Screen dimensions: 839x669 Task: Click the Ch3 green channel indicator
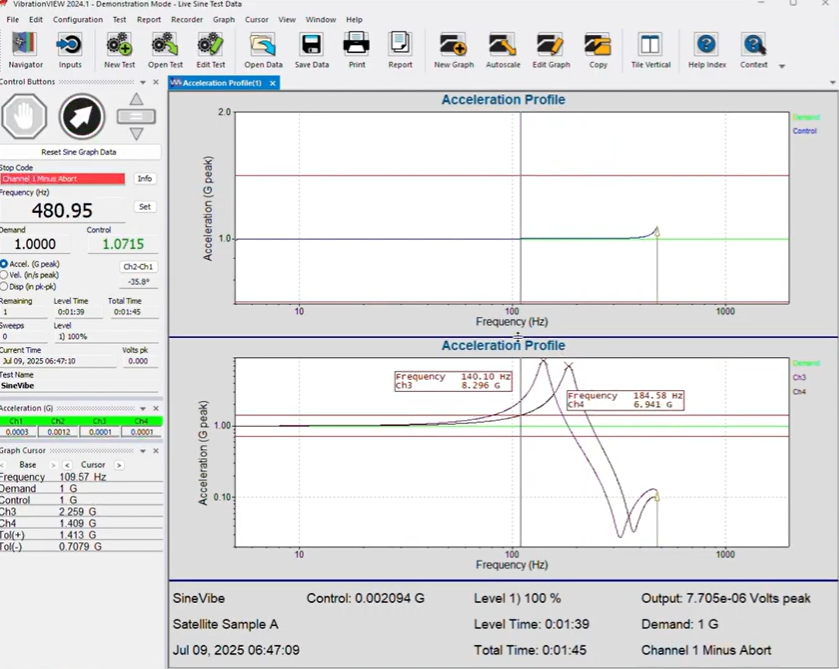[100, 421]
